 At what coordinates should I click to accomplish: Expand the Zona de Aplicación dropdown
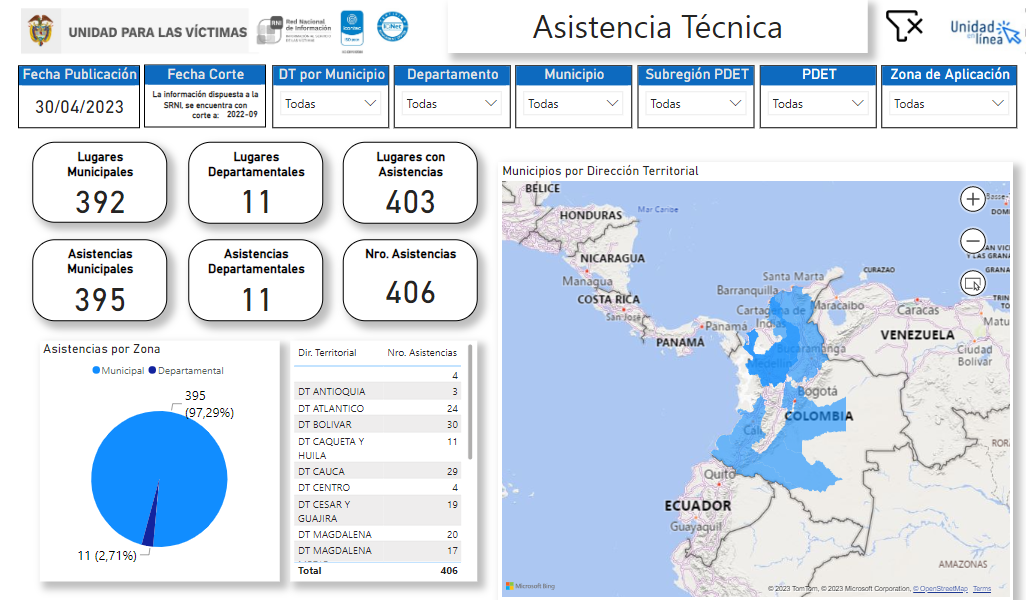[949, 103]
